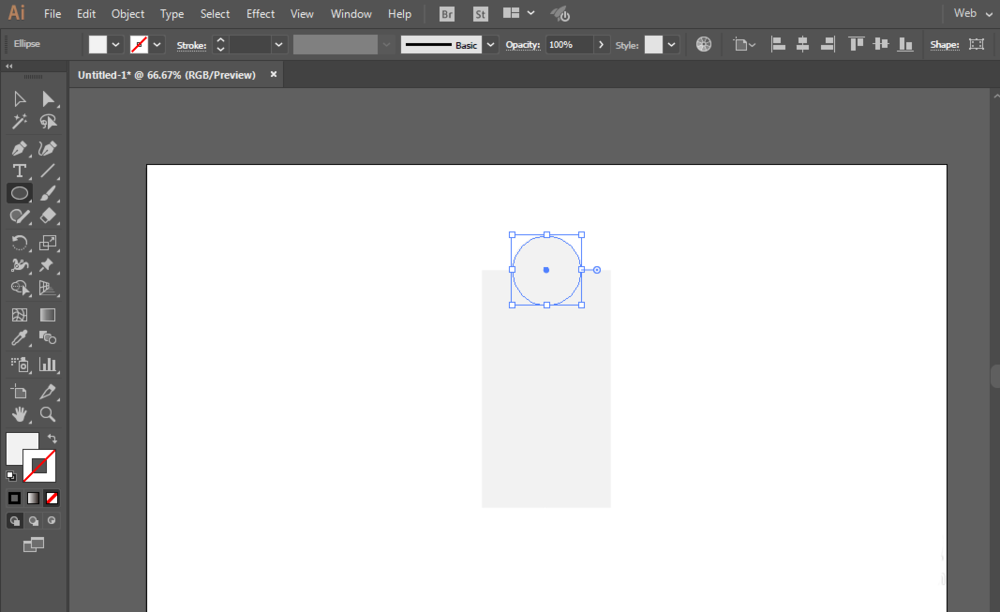
Task: Select the Direct Selection tool
Action: pyautogui.click(x=47, y=99)
